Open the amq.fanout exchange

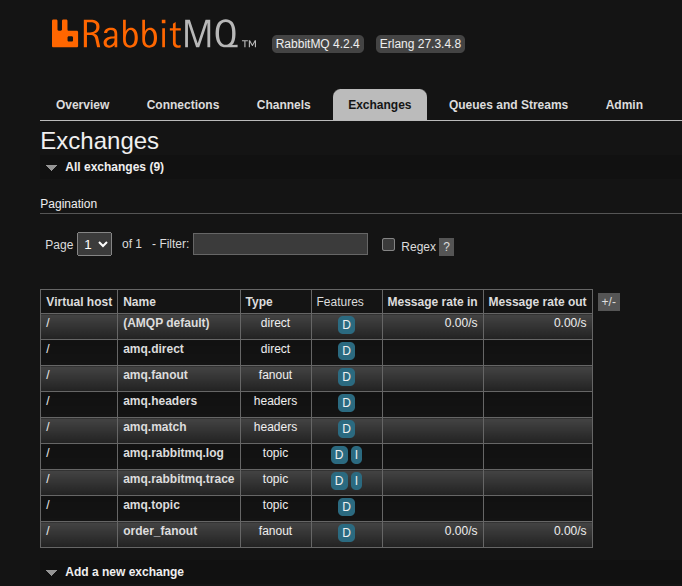pyautogui.click(x=155, y=375)
